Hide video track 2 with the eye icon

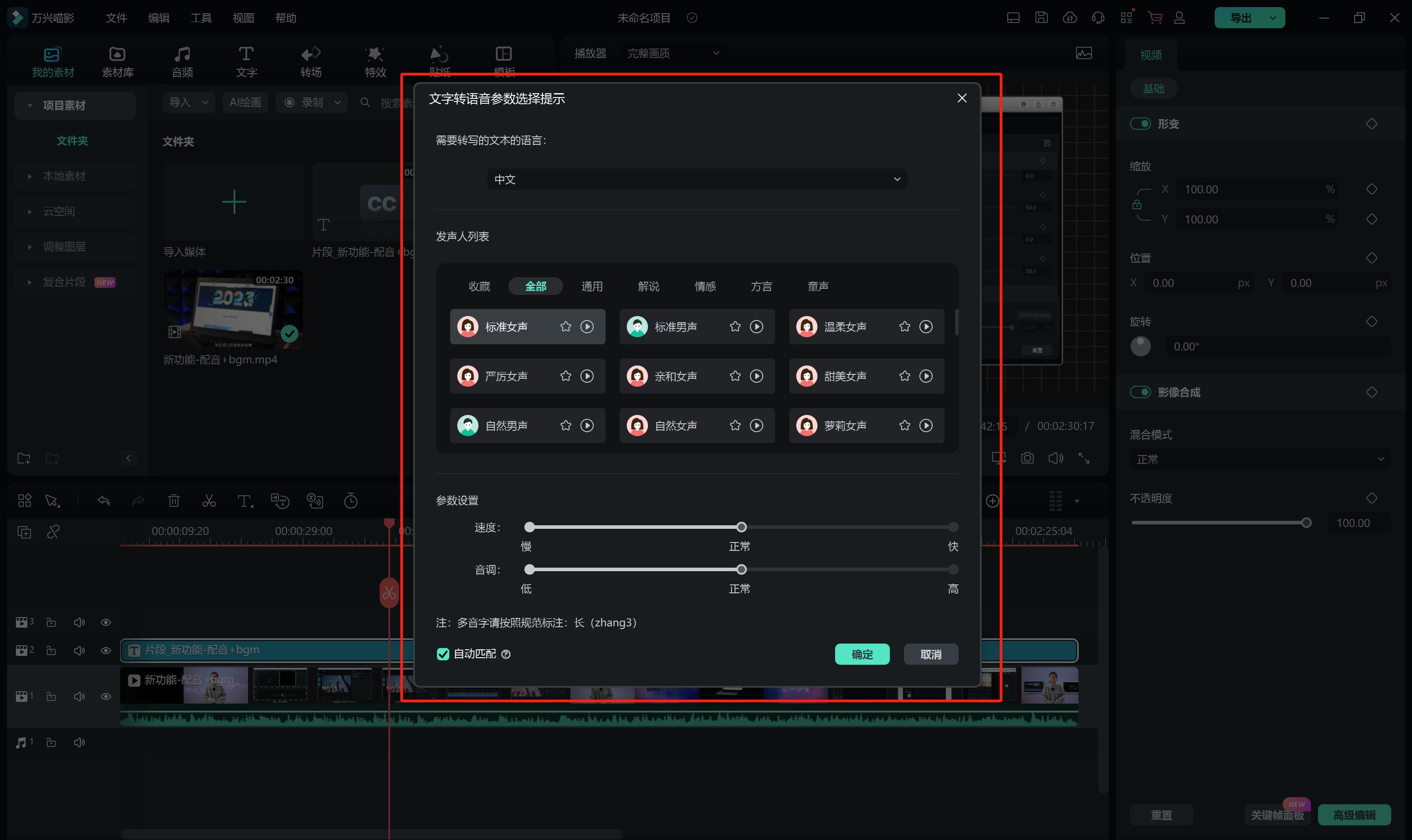(x=106, y=650)
